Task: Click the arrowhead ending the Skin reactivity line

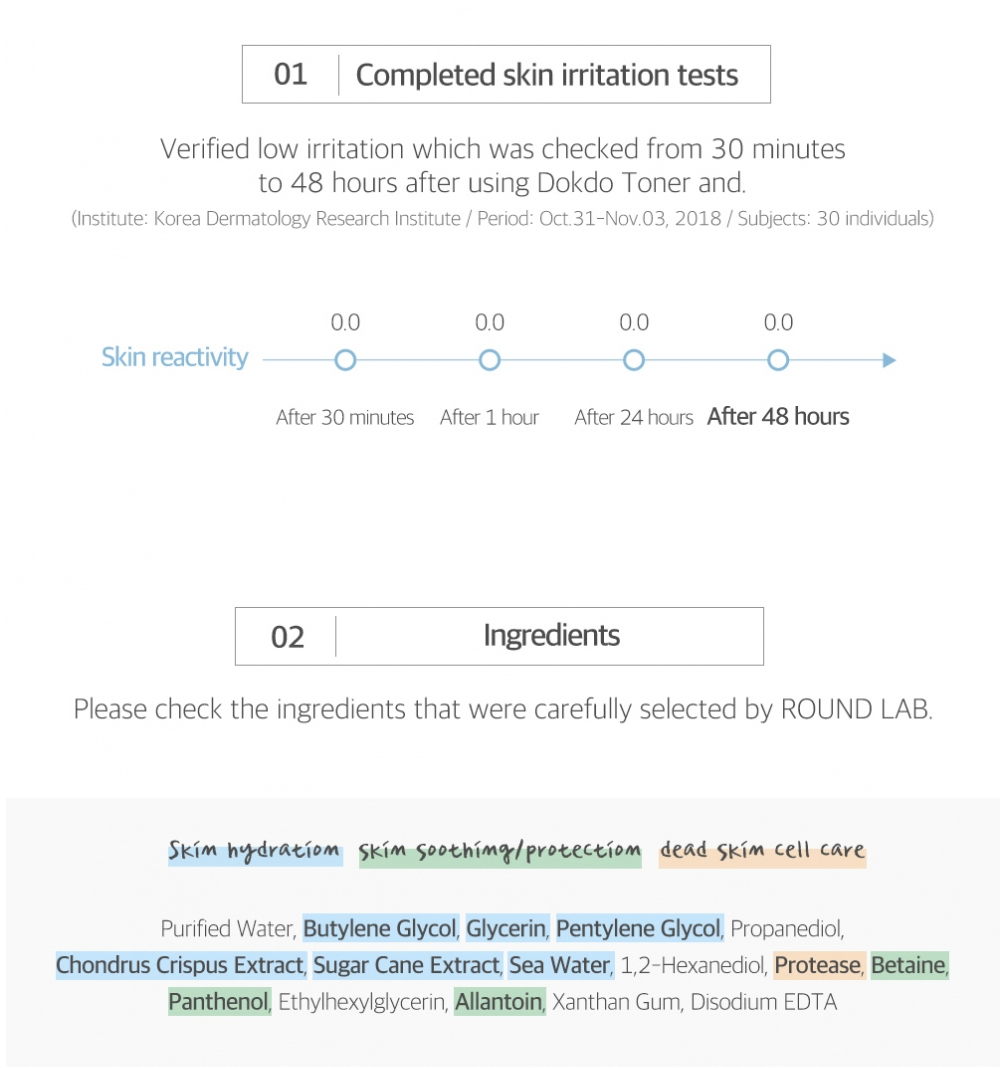Action: pos(889,360)
